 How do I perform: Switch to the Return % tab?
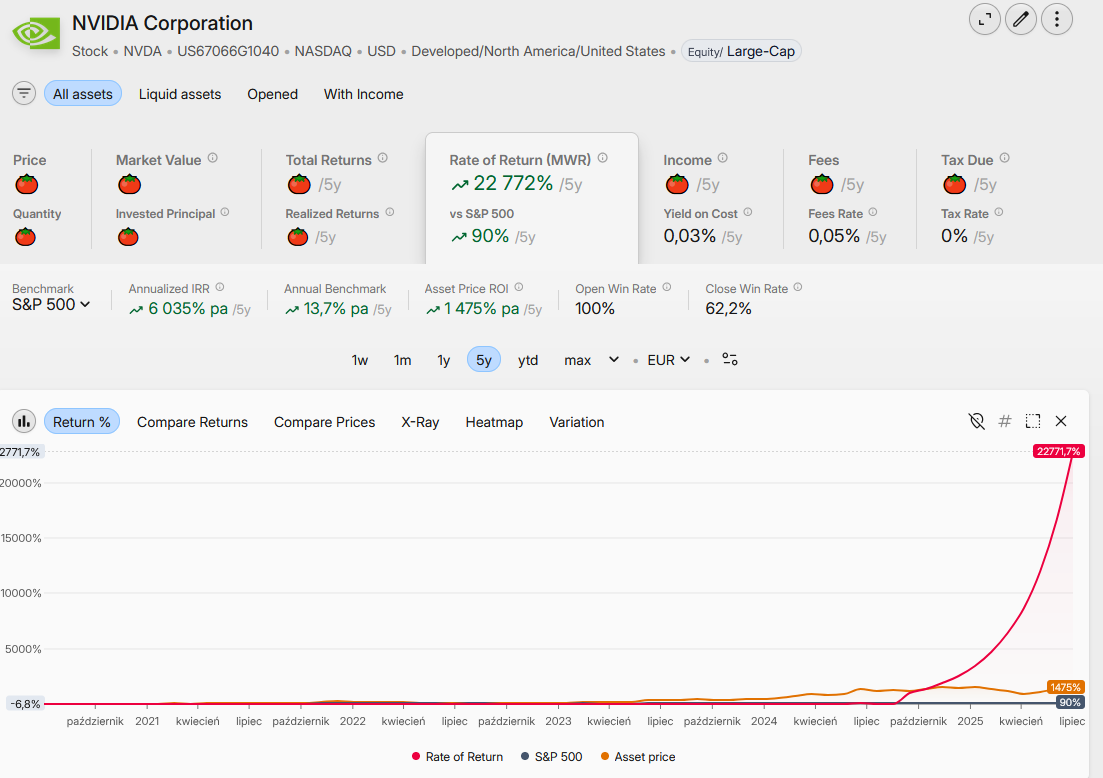coord(82,421)
